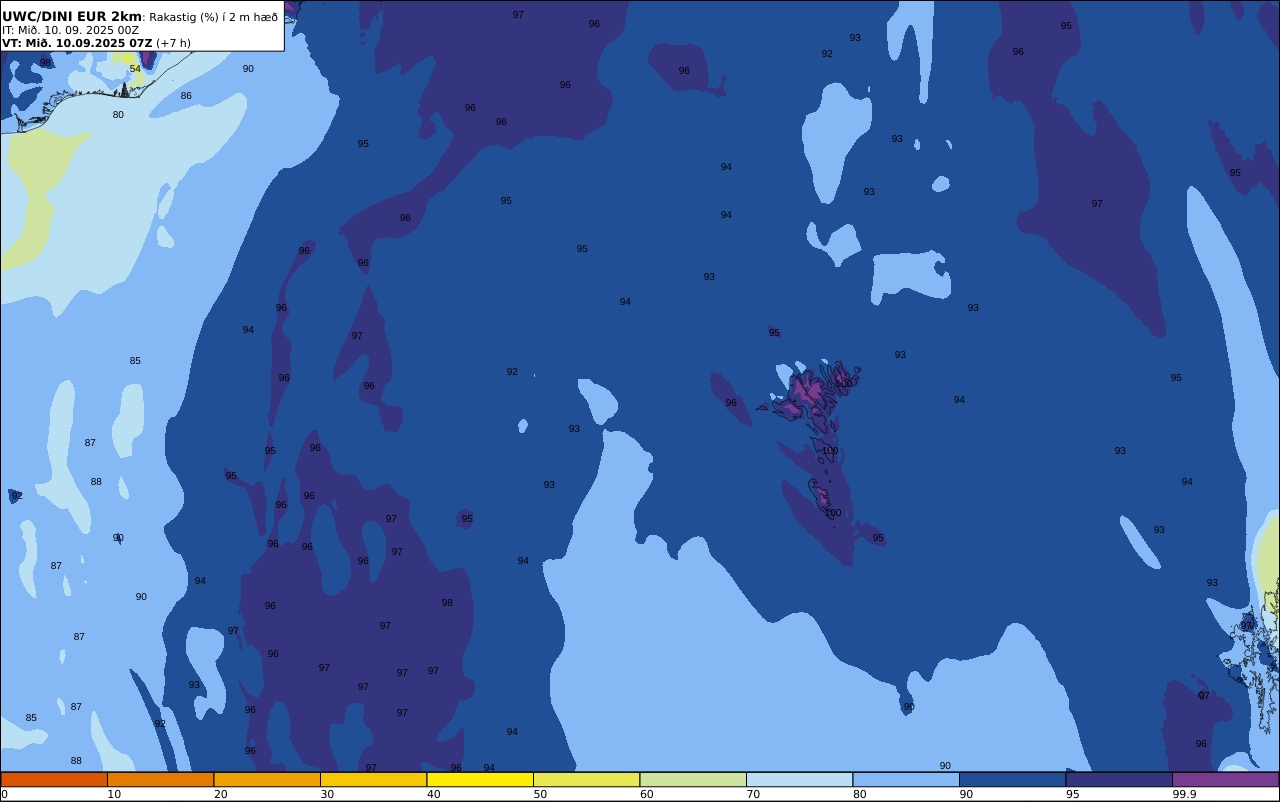
Task: Select the amber 20–30 legend swatch
Action: coord(267,779)
